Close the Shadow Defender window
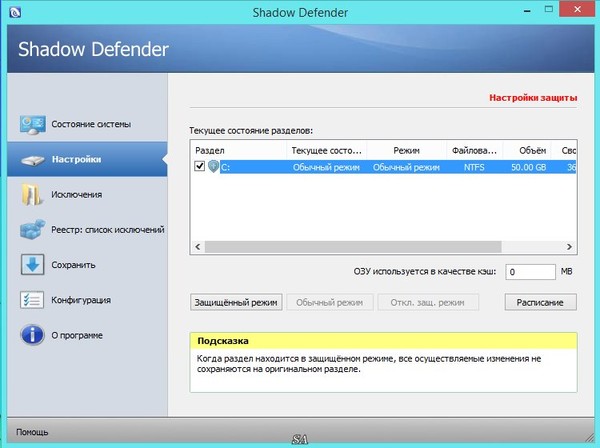The height and width of the screenshot is (448, 600). click(577, 9)
